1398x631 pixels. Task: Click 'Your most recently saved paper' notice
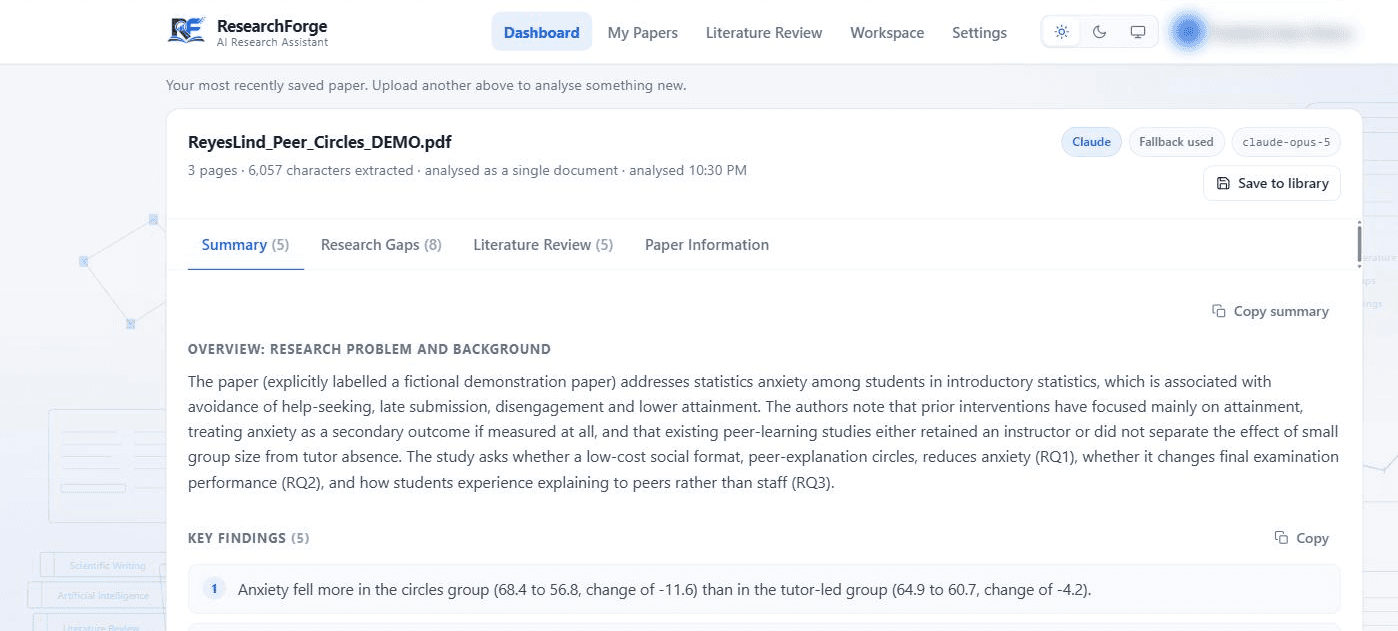coord(426,85)
